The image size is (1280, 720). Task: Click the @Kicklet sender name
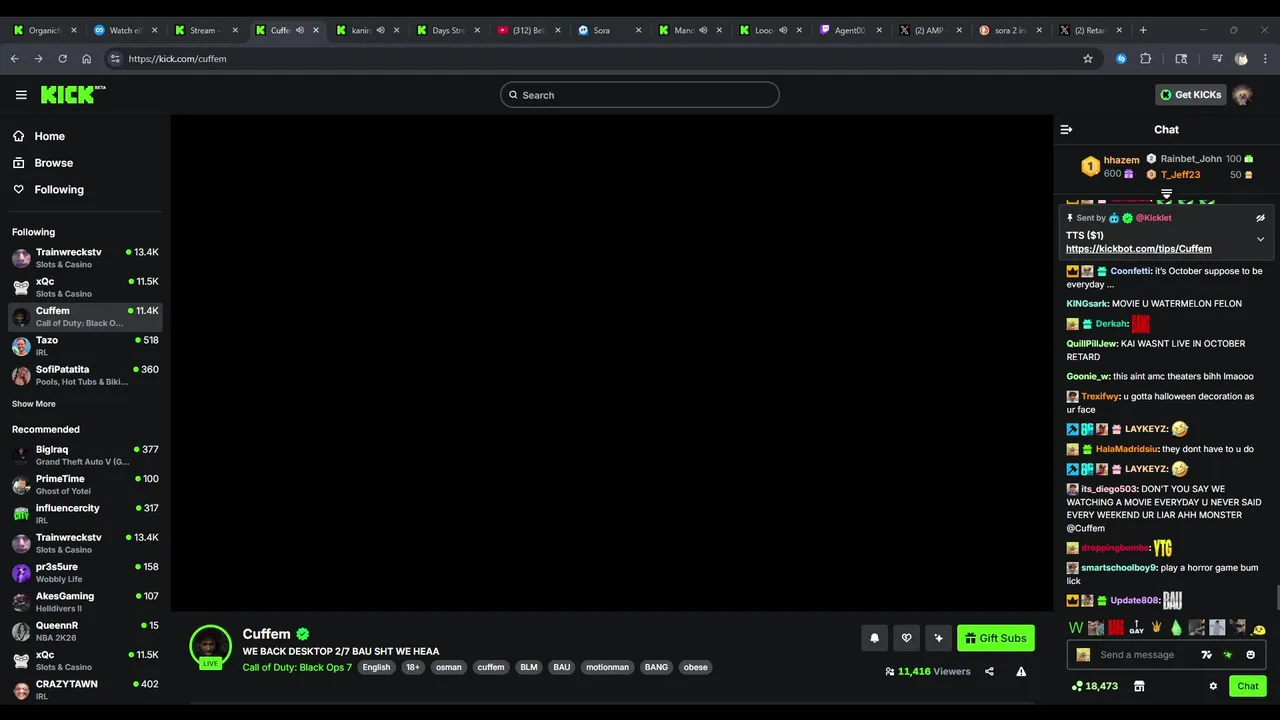(1153, 217)
